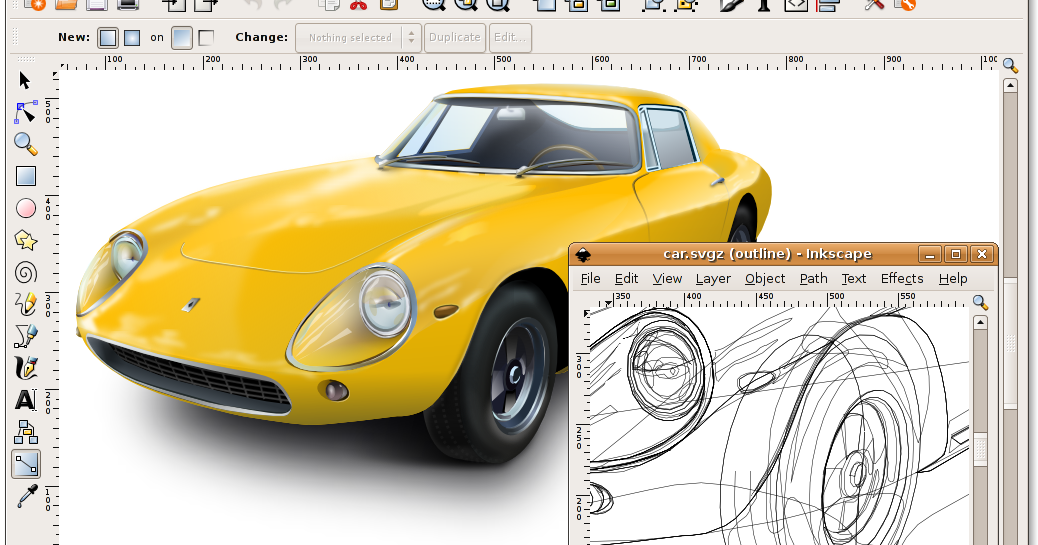Viewport: 1038px width, 545px height.
Task: Open the Text and Font dialog icon
Action: coord(764,5)
